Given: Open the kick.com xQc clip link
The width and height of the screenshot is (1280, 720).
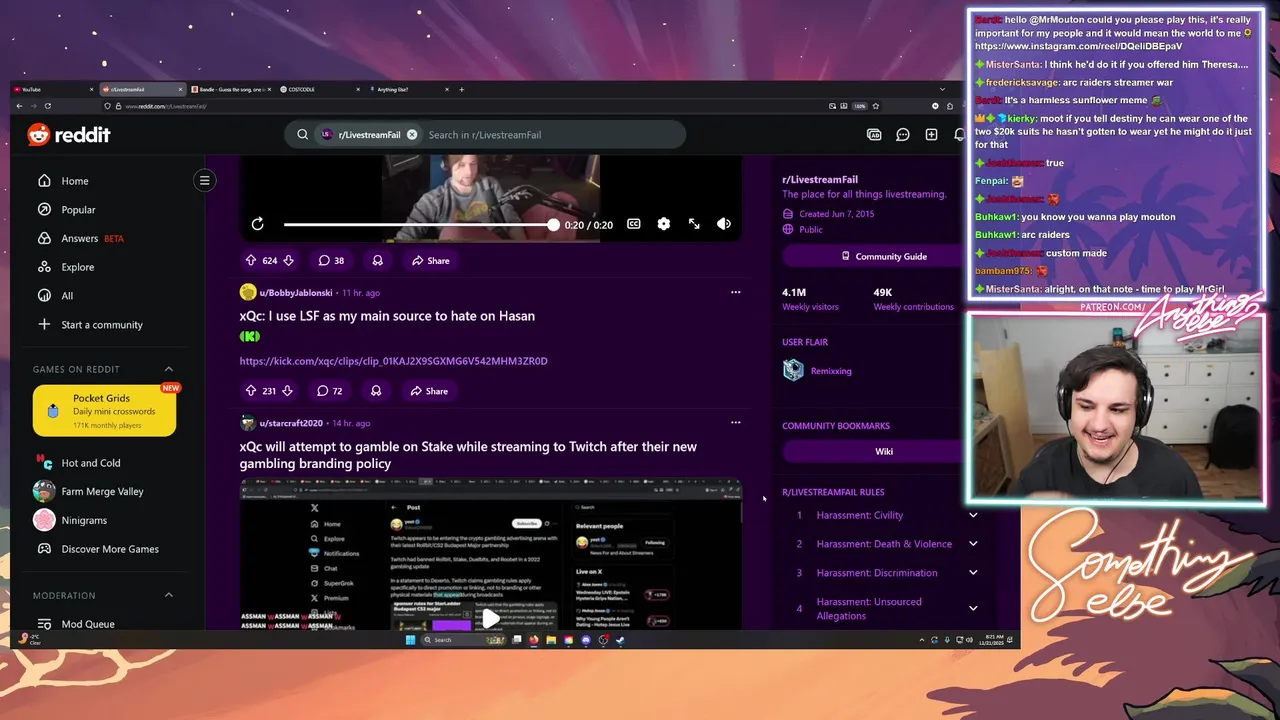Looking at the screenshot, I should [x=393, y=361].
